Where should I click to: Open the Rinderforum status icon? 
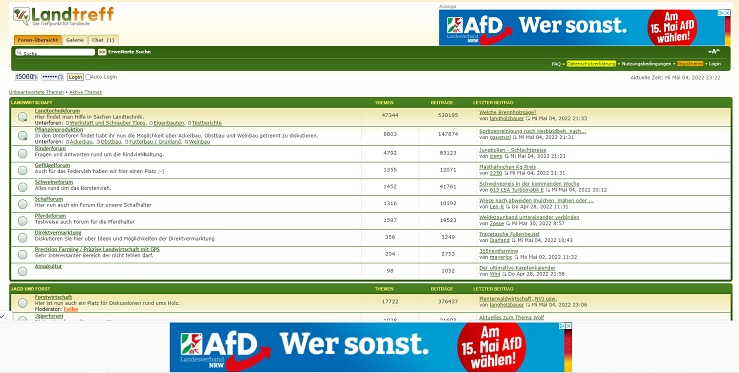click(x=23, y=153)
